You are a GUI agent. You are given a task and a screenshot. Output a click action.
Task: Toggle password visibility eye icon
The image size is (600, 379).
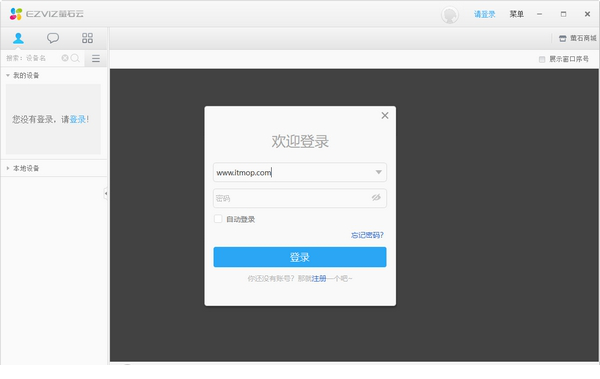376,198
